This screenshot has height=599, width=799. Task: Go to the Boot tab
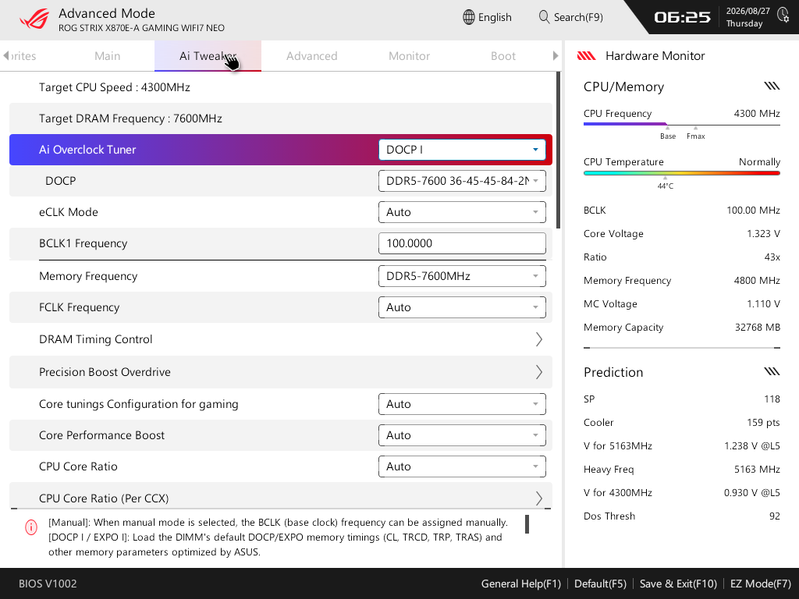pyautogui.click(x=503, y=56)
